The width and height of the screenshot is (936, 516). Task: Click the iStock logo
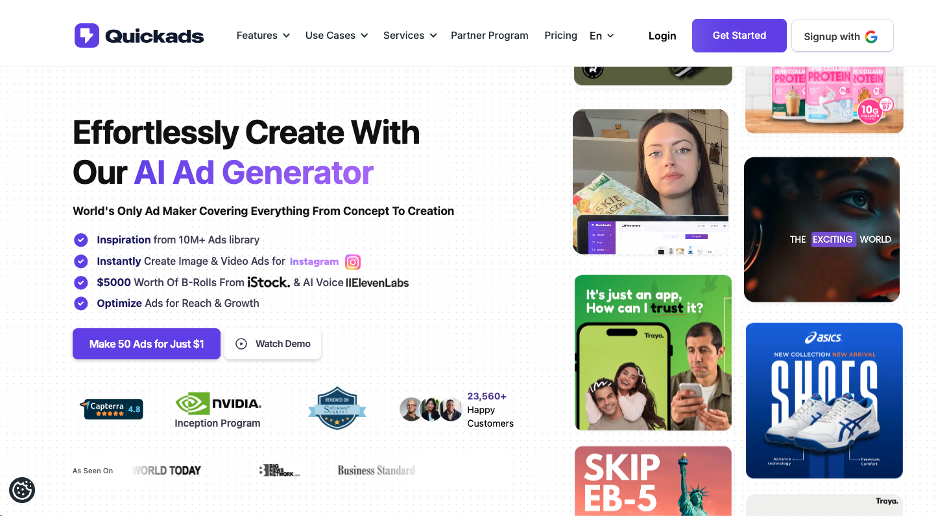click(269, 282)
